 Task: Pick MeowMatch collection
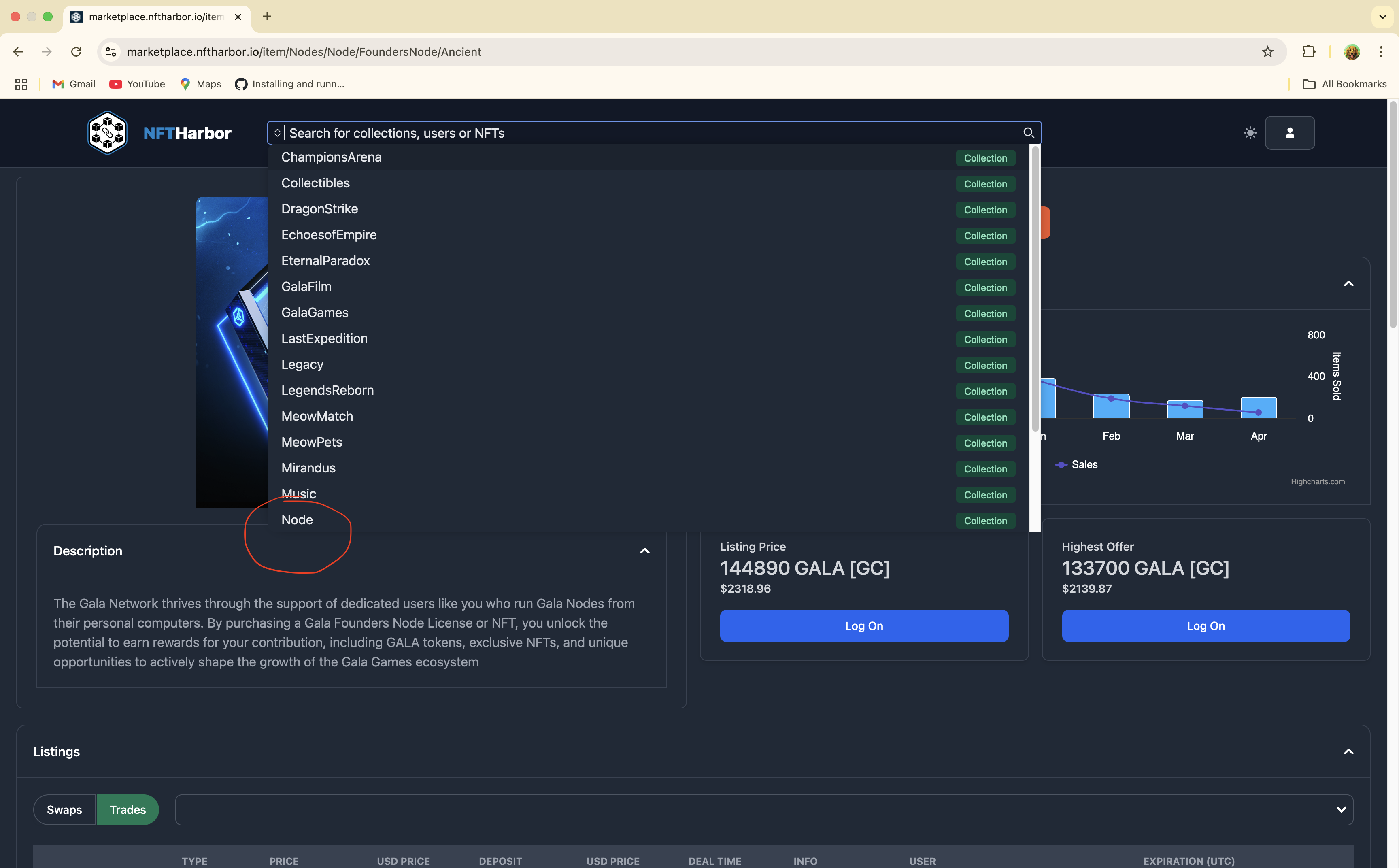[x=648, y=416]
